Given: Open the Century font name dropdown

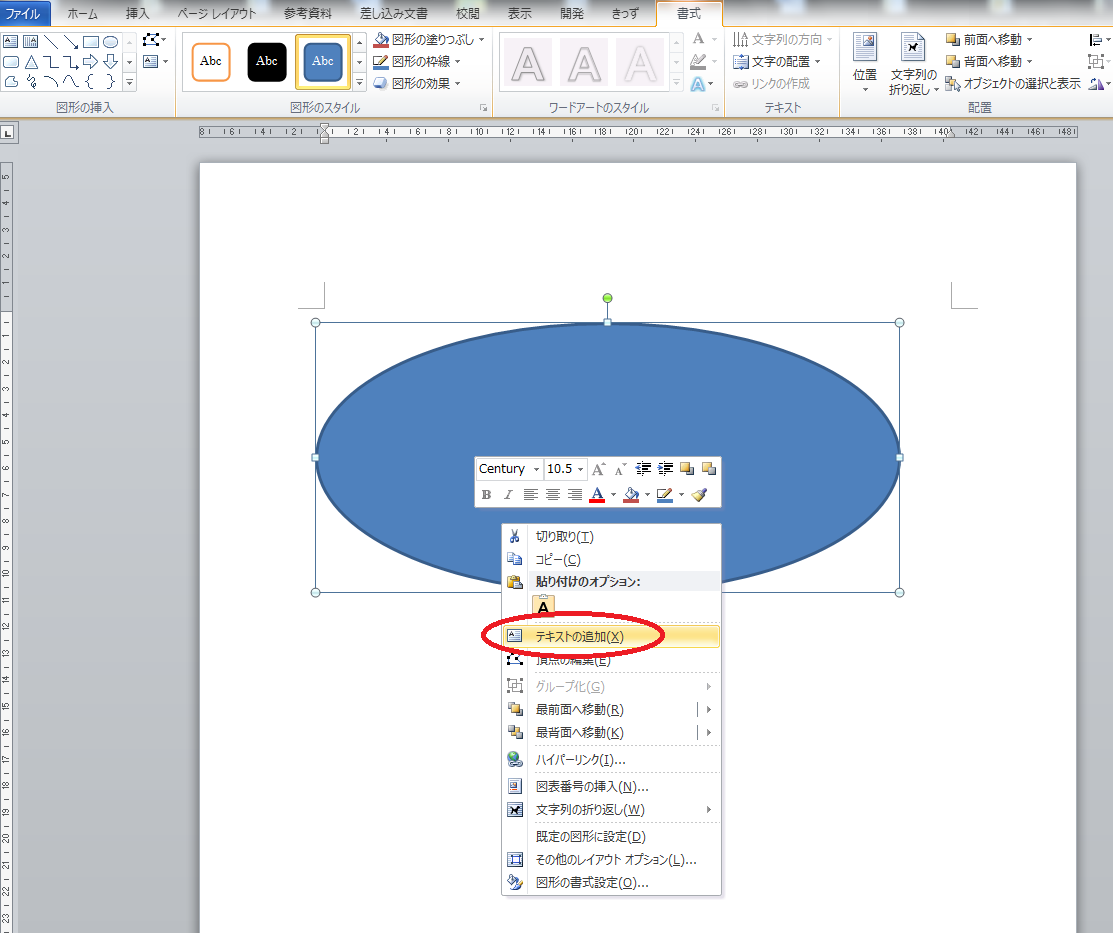Looking at the screenshot, I should coord(537,469).
